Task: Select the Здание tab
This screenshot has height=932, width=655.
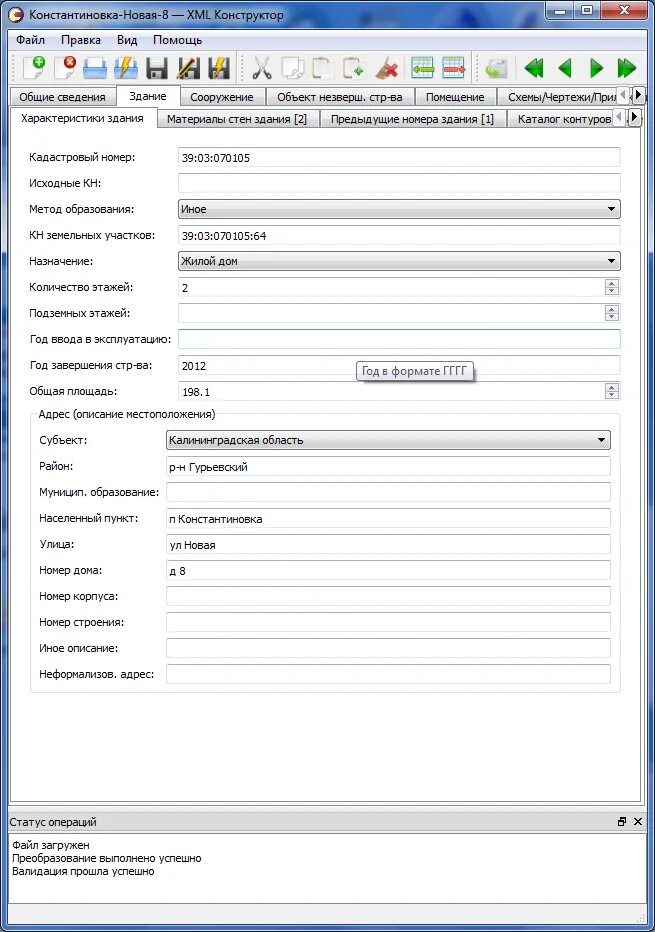Action: [x=148, y=96]
